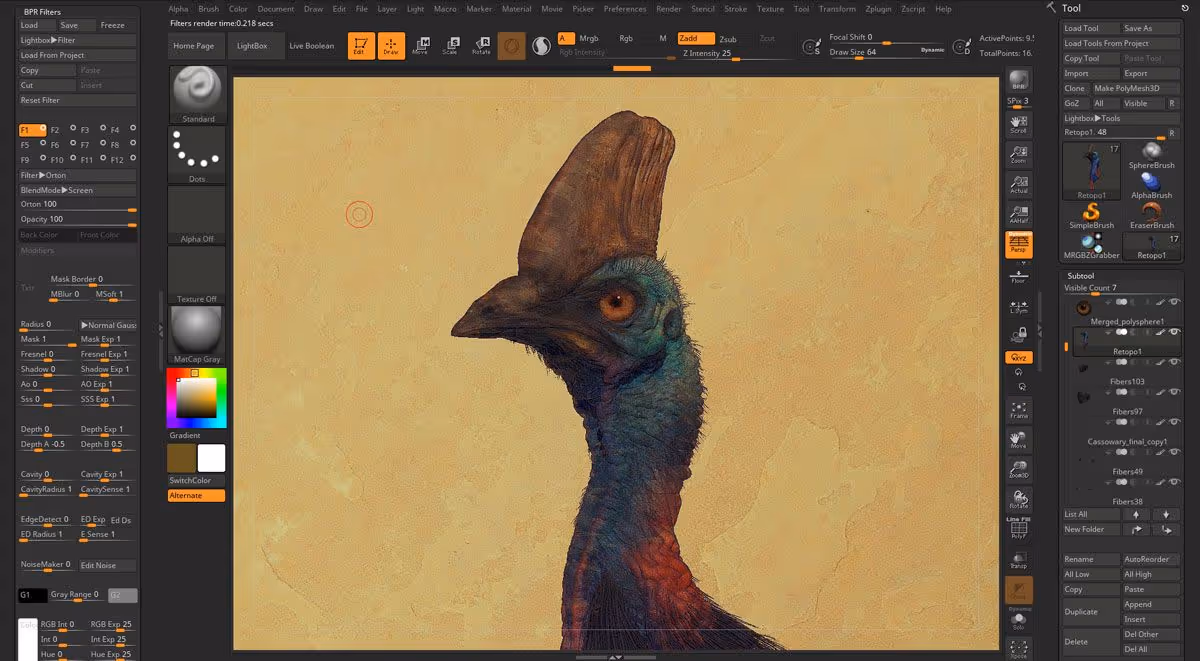The height and width of the screenshot is (661, 1200).
Task: Select the Rotate tool in top shelf
Action: tap(481, 46)
